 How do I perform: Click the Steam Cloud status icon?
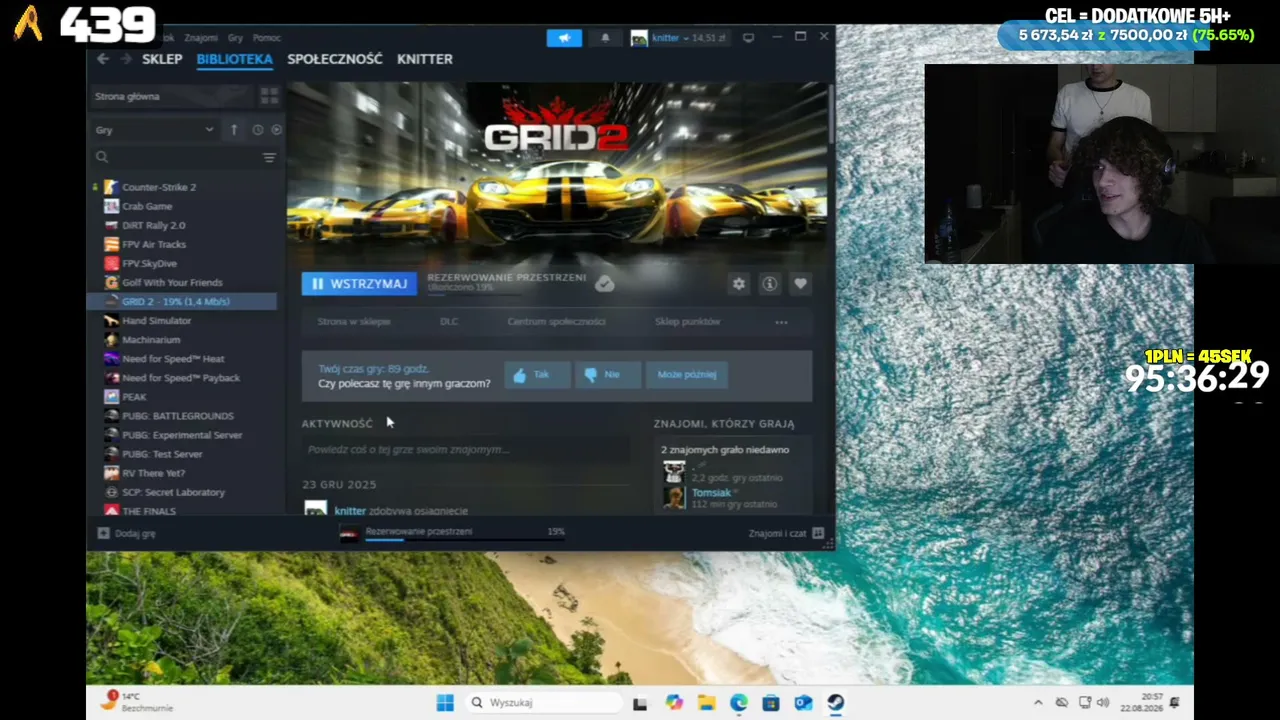tap(604, 284)
